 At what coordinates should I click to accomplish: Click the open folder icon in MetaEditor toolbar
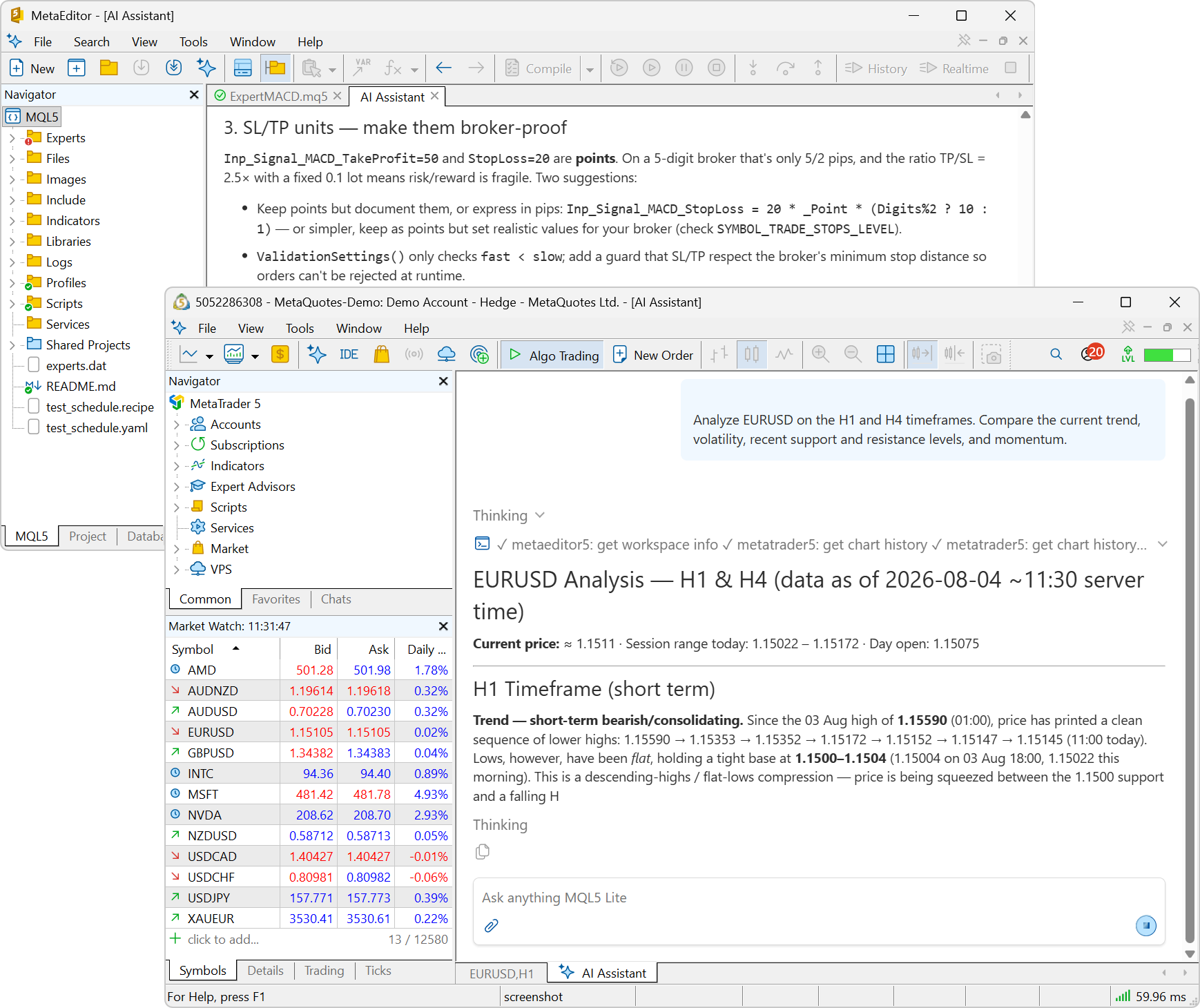click(109, 68)
